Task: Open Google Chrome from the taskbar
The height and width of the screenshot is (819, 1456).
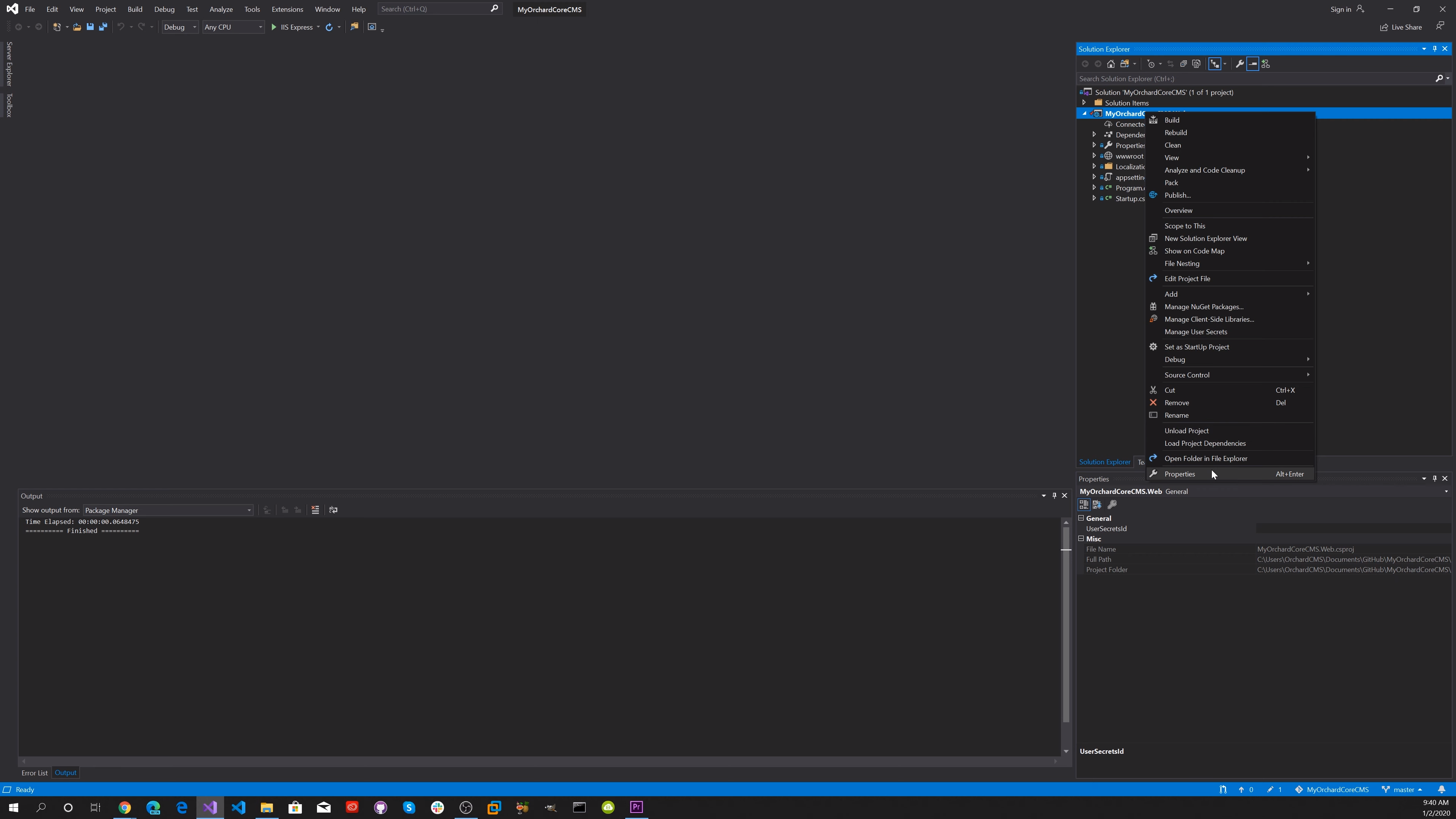Action: (x=125, y=807)
